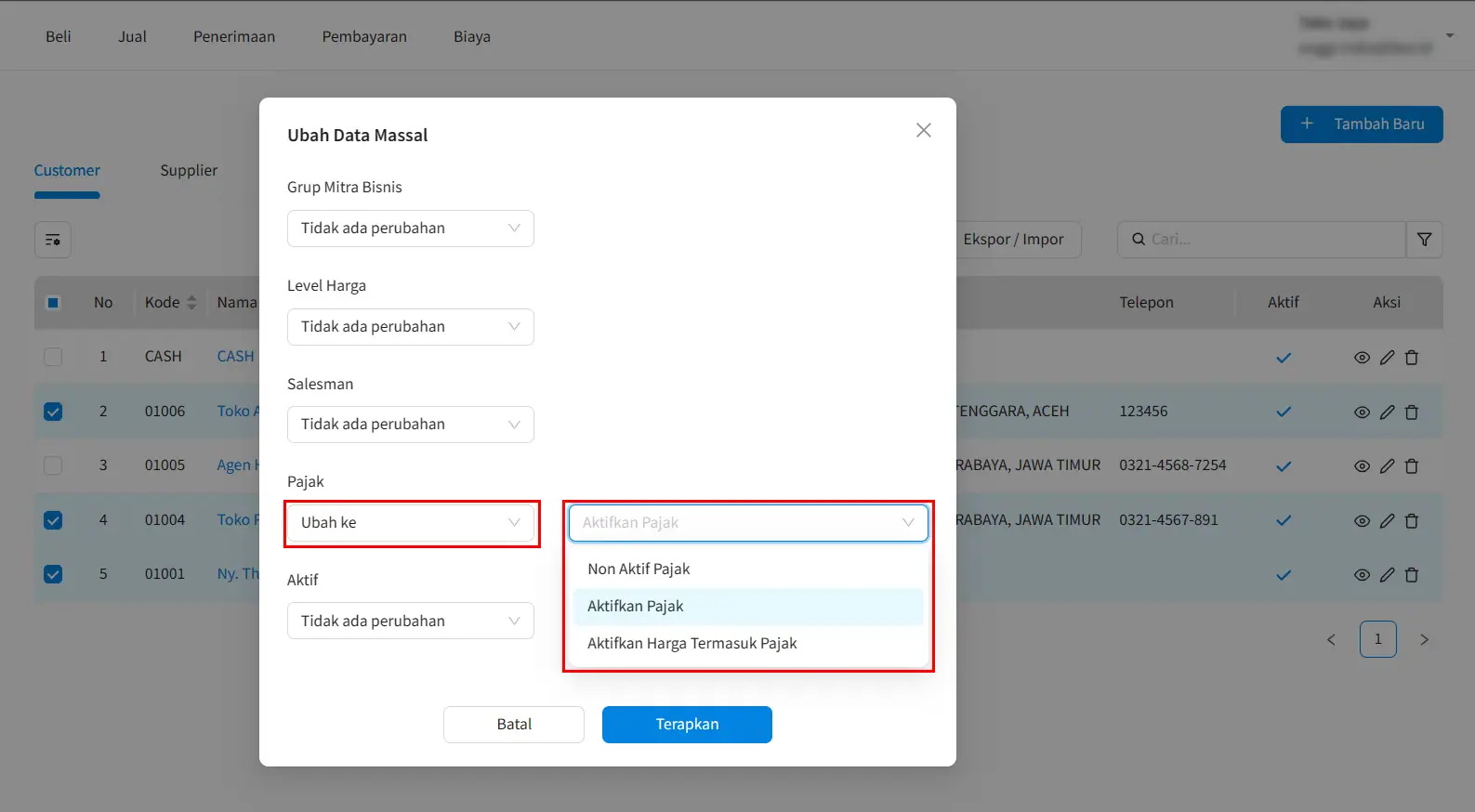This screenshot has height=812, width=1475.
Task: Click the Telepon column header
Action: point(1146,302)
